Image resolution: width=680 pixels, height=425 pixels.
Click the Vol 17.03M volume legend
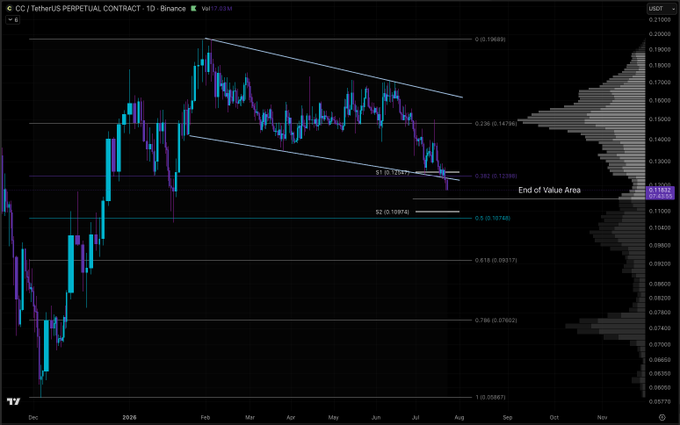217,8
